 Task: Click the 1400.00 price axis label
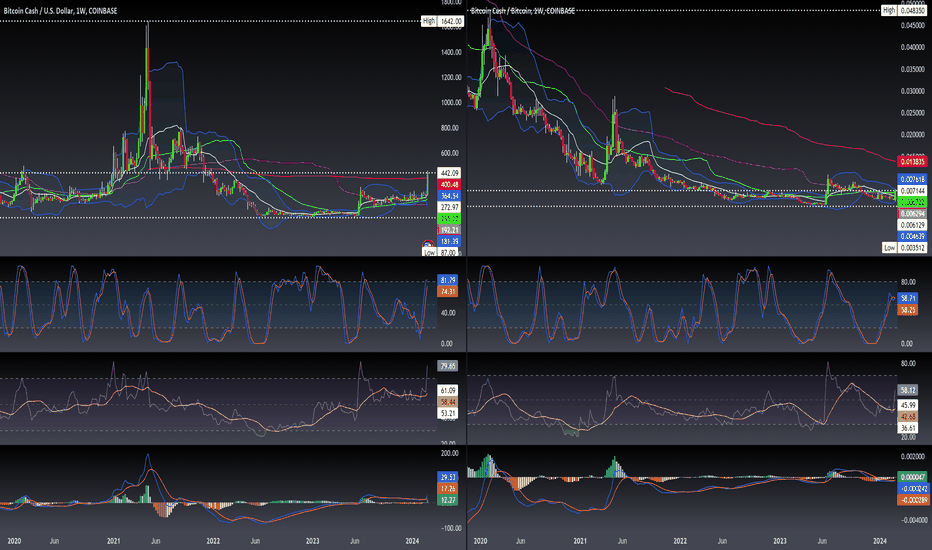[x=450, y=52]
